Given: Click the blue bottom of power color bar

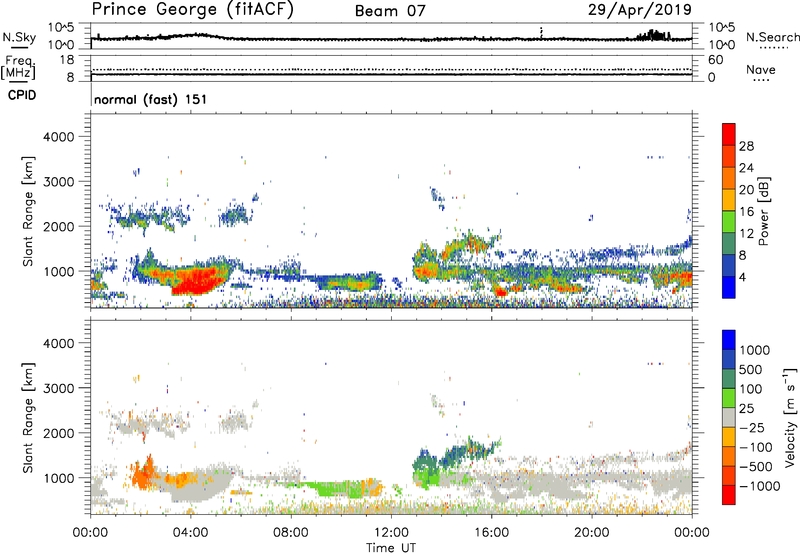Looking at the screenshot, I should (729, 287).
